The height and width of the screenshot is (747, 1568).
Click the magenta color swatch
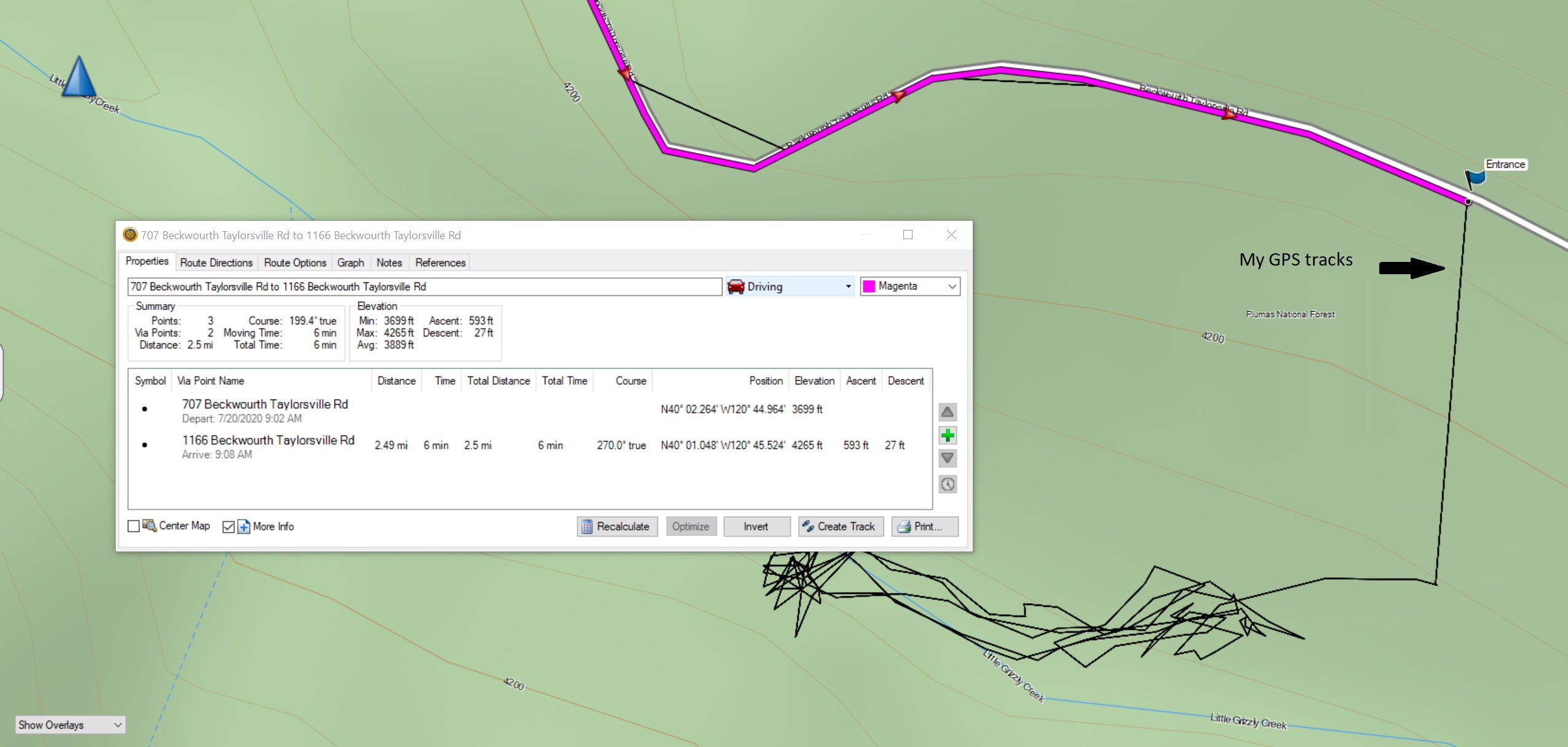tap(869, 287)
